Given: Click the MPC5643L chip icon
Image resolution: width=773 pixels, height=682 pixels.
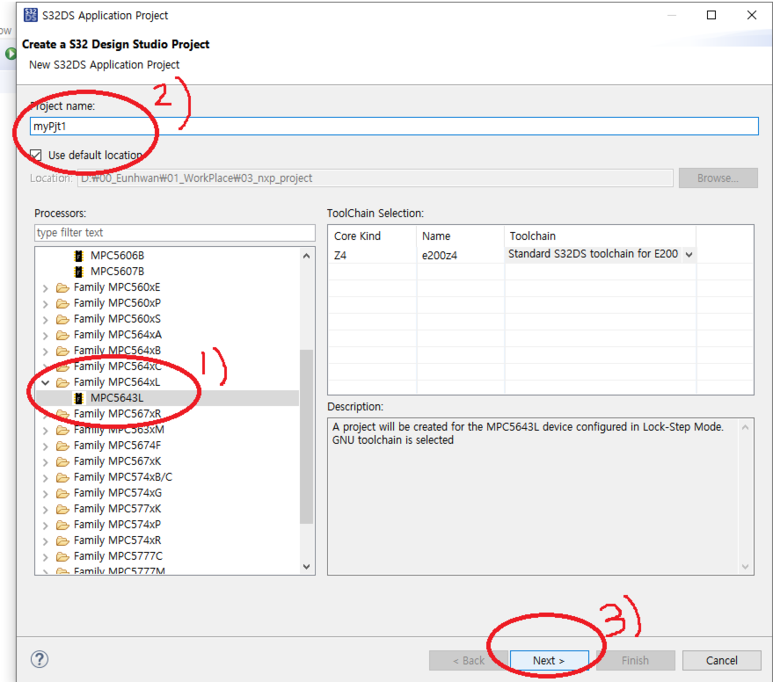Looking at the screenshot, I should pyautogui.click(x=78, y=398).
